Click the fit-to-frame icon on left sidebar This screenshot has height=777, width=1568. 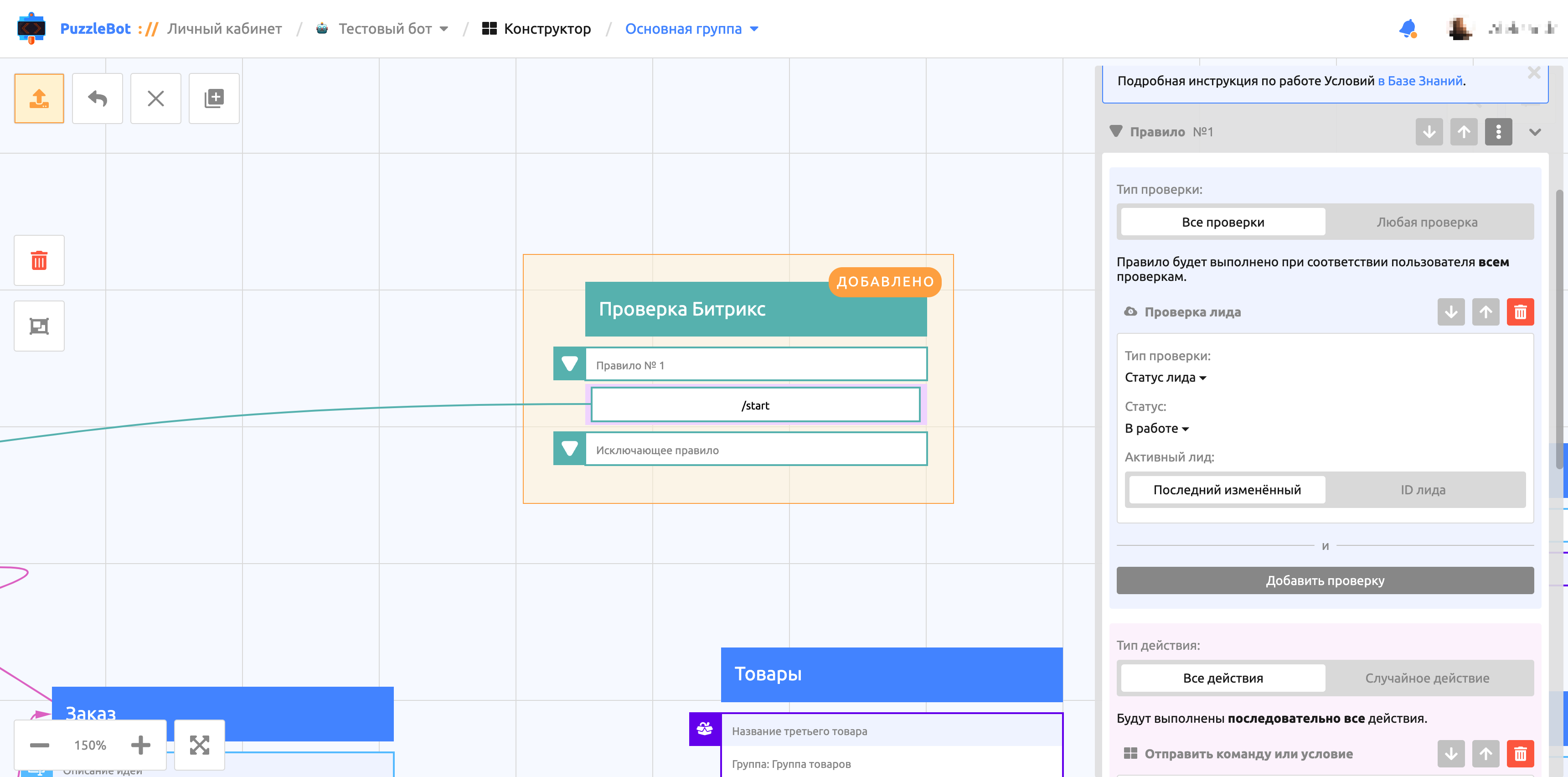39,326
